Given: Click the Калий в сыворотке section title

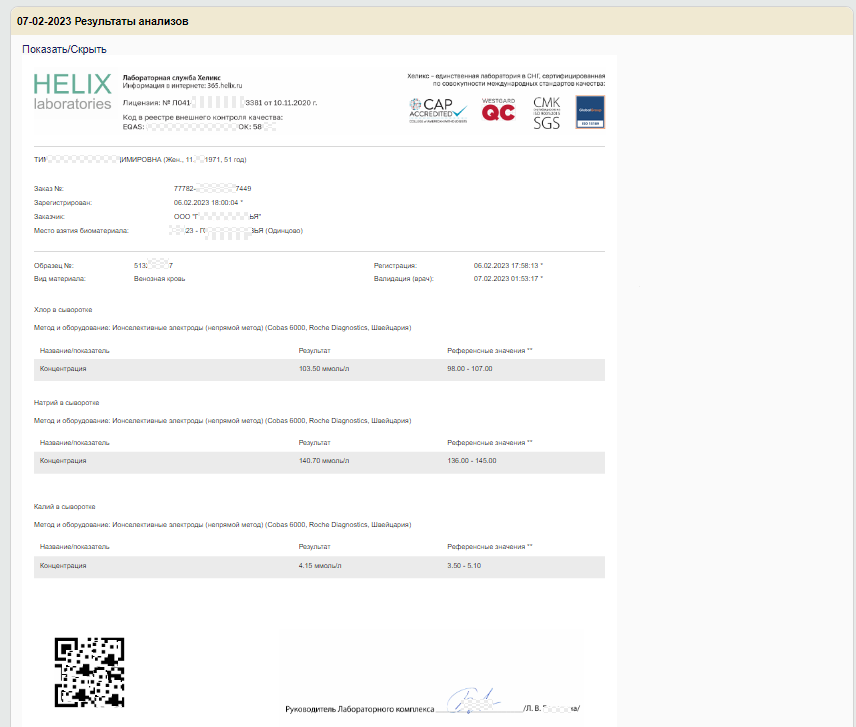Looking at the screenshot, I should pos(64,507).
